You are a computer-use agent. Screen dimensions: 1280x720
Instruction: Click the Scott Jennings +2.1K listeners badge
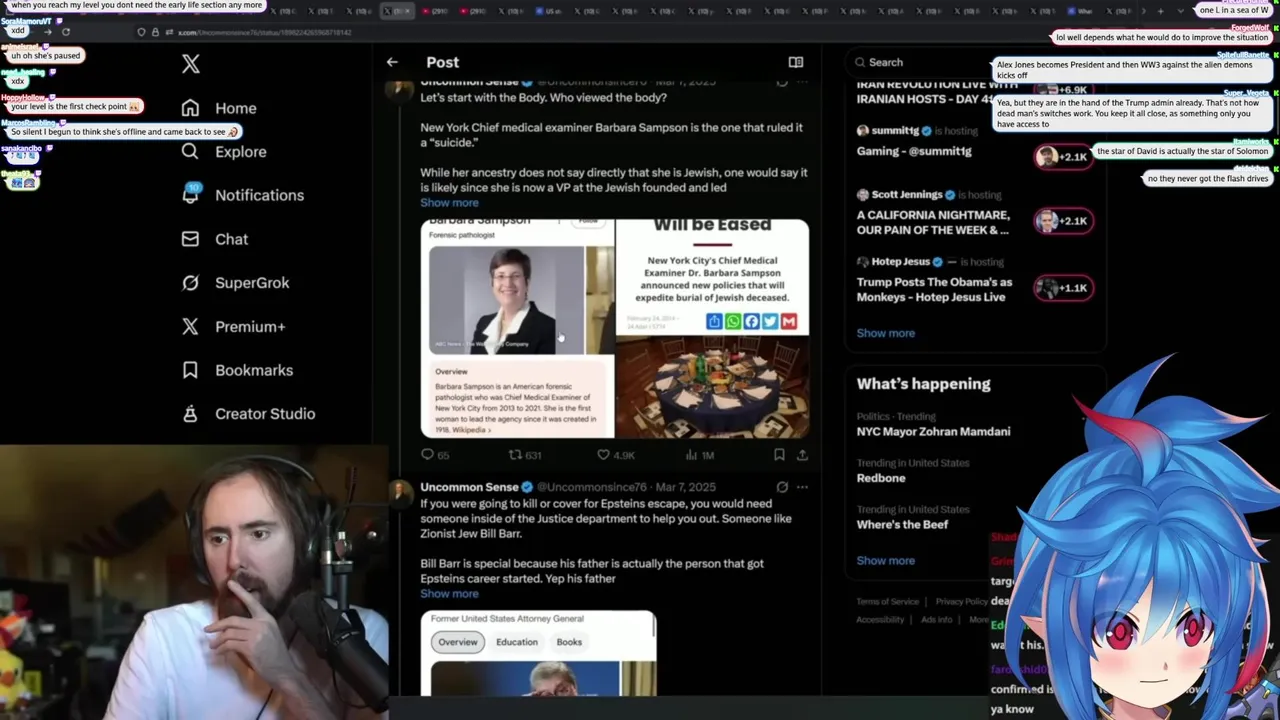pos(1062,221)
